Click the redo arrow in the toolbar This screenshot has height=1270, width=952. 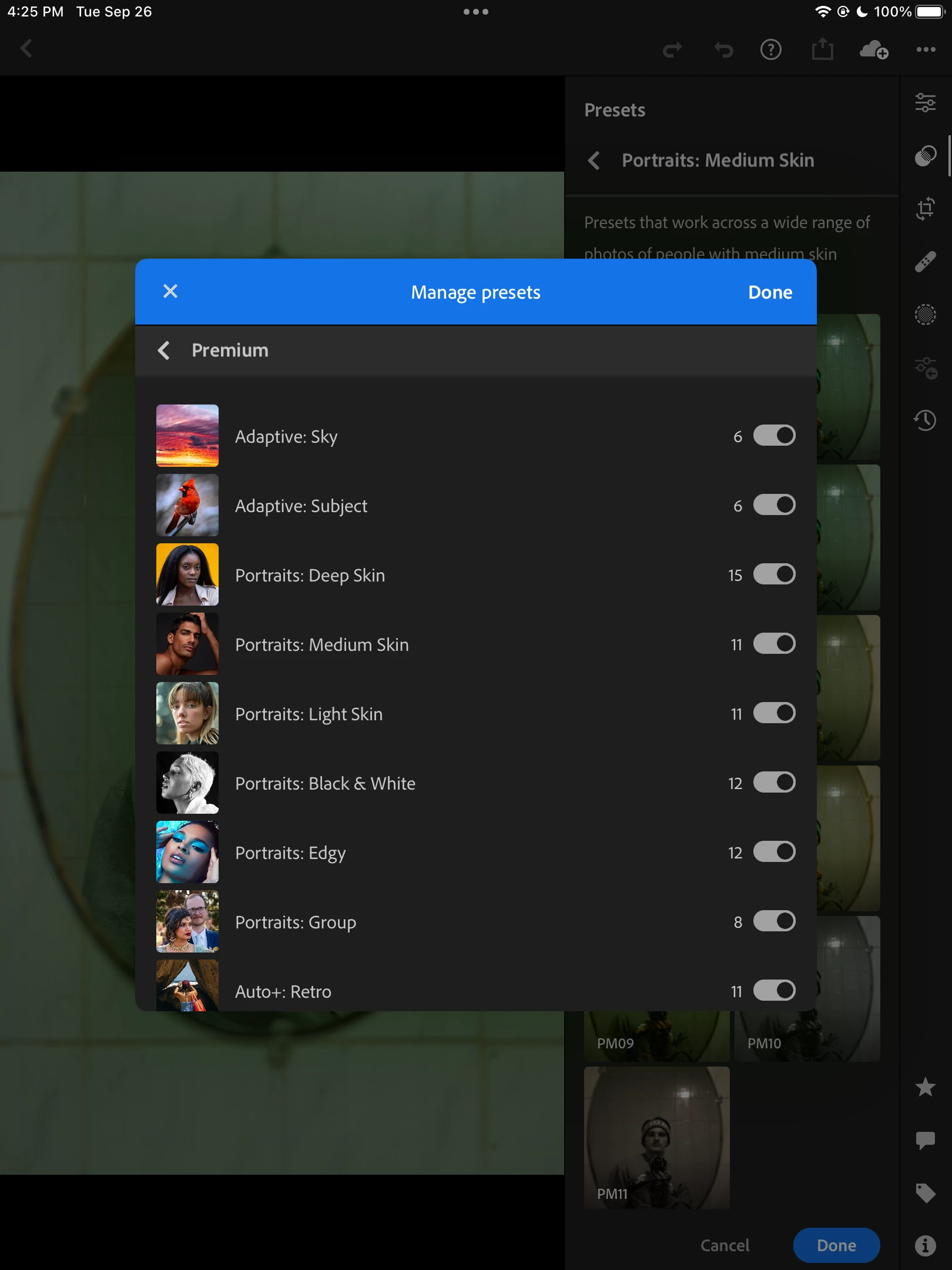(672, 50)
